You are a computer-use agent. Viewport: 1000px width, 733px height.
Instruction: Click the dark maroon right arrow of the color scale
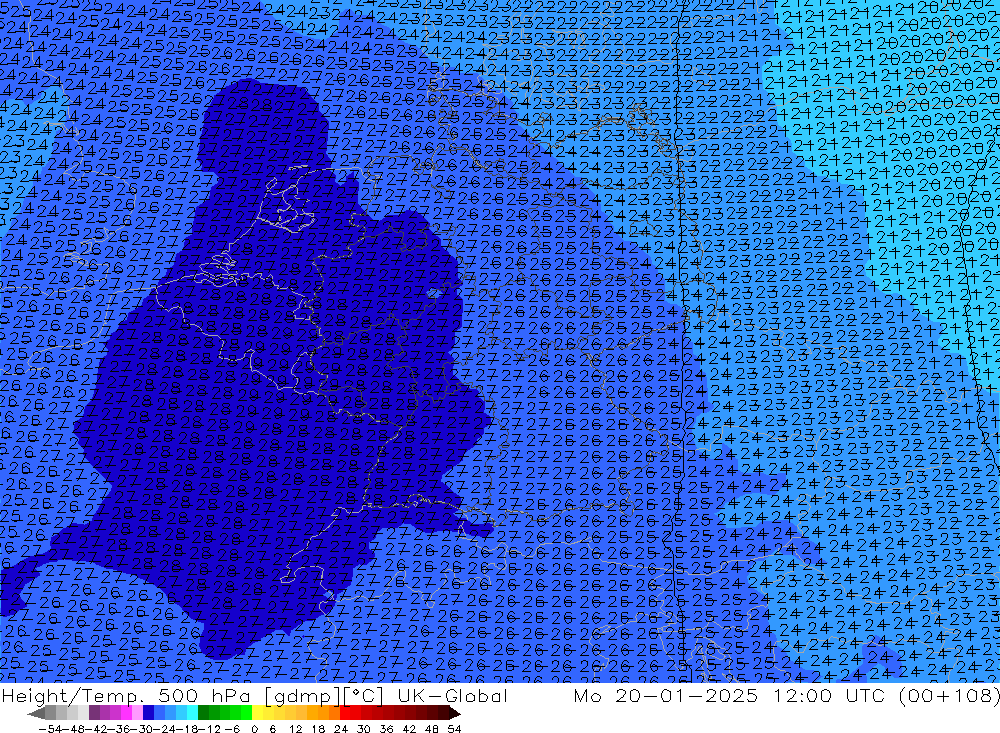pos(455,713)
